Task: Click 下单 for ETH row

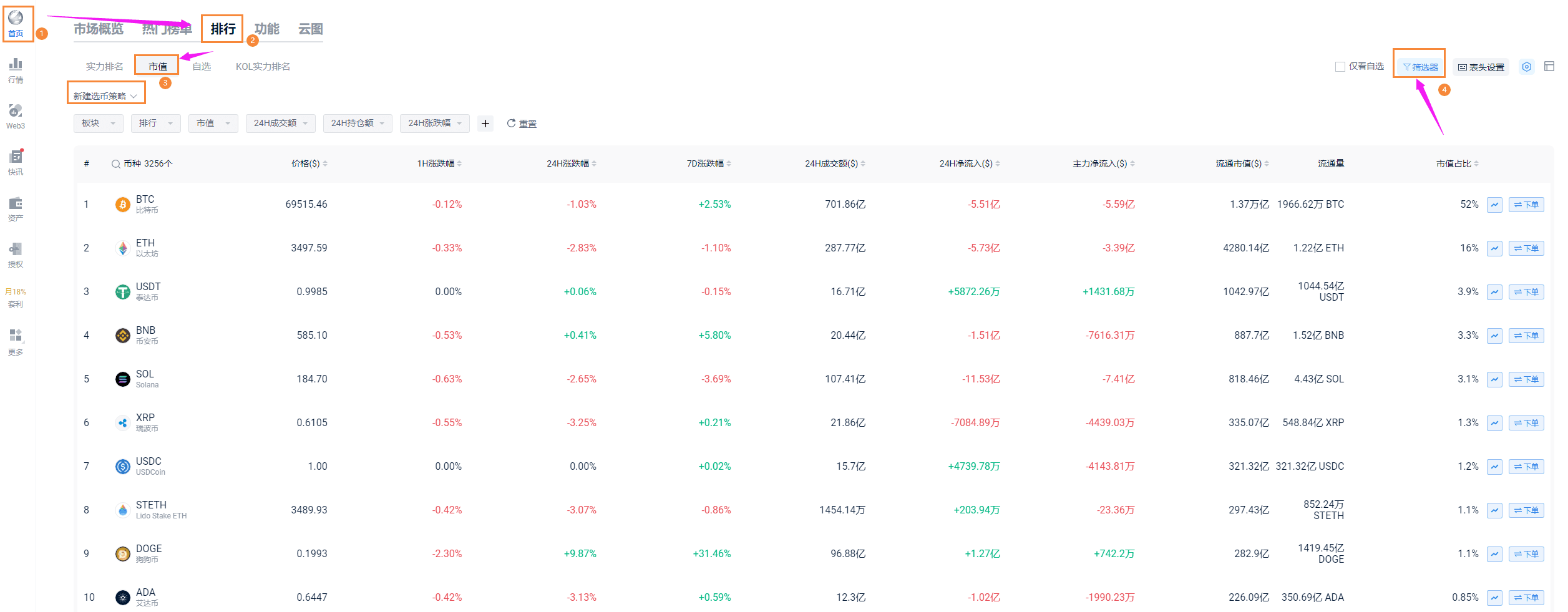Action: (x=1526, y=248)
